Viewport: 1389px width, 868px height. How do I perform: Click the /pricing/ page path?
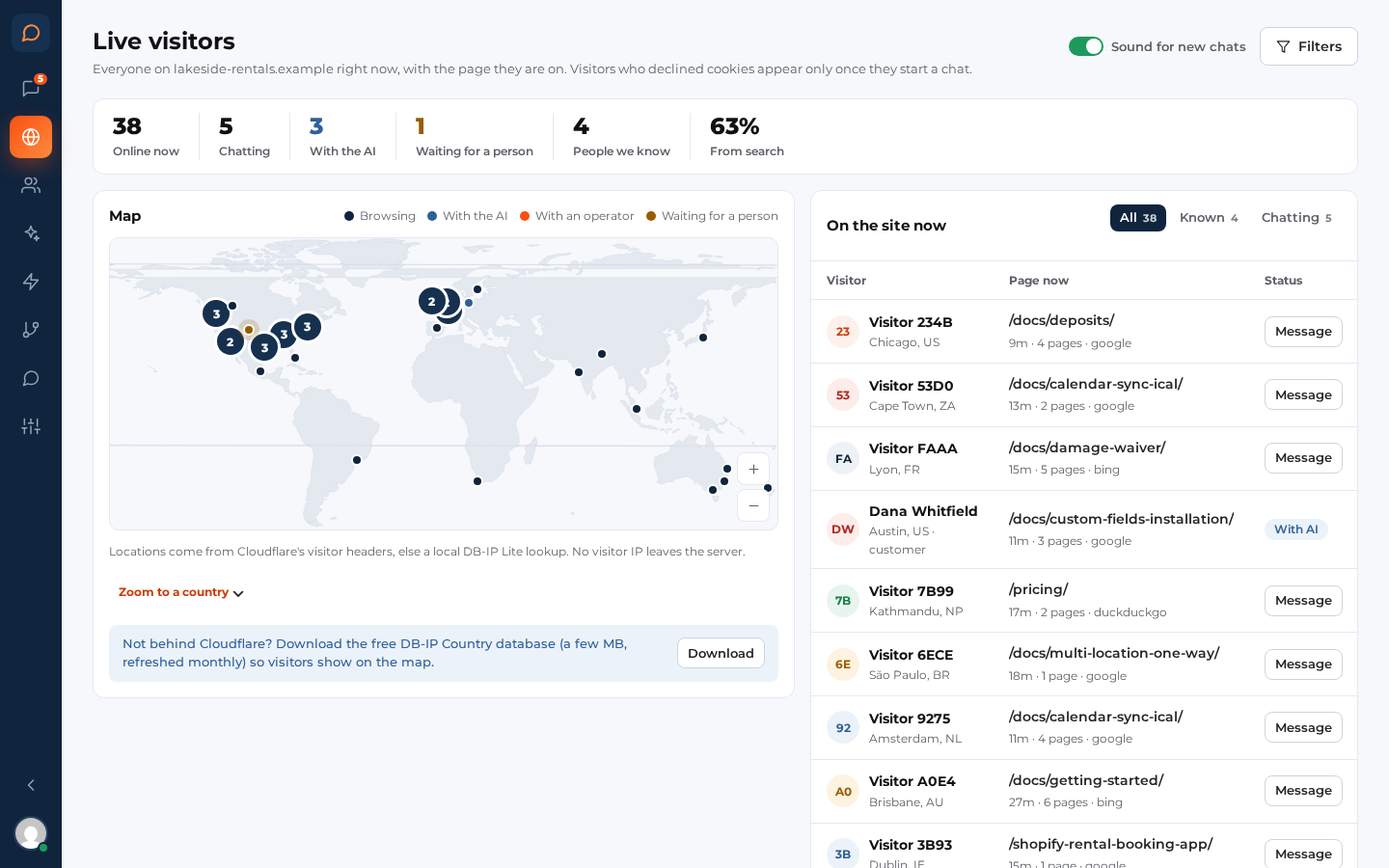[x=1038, y=589]
